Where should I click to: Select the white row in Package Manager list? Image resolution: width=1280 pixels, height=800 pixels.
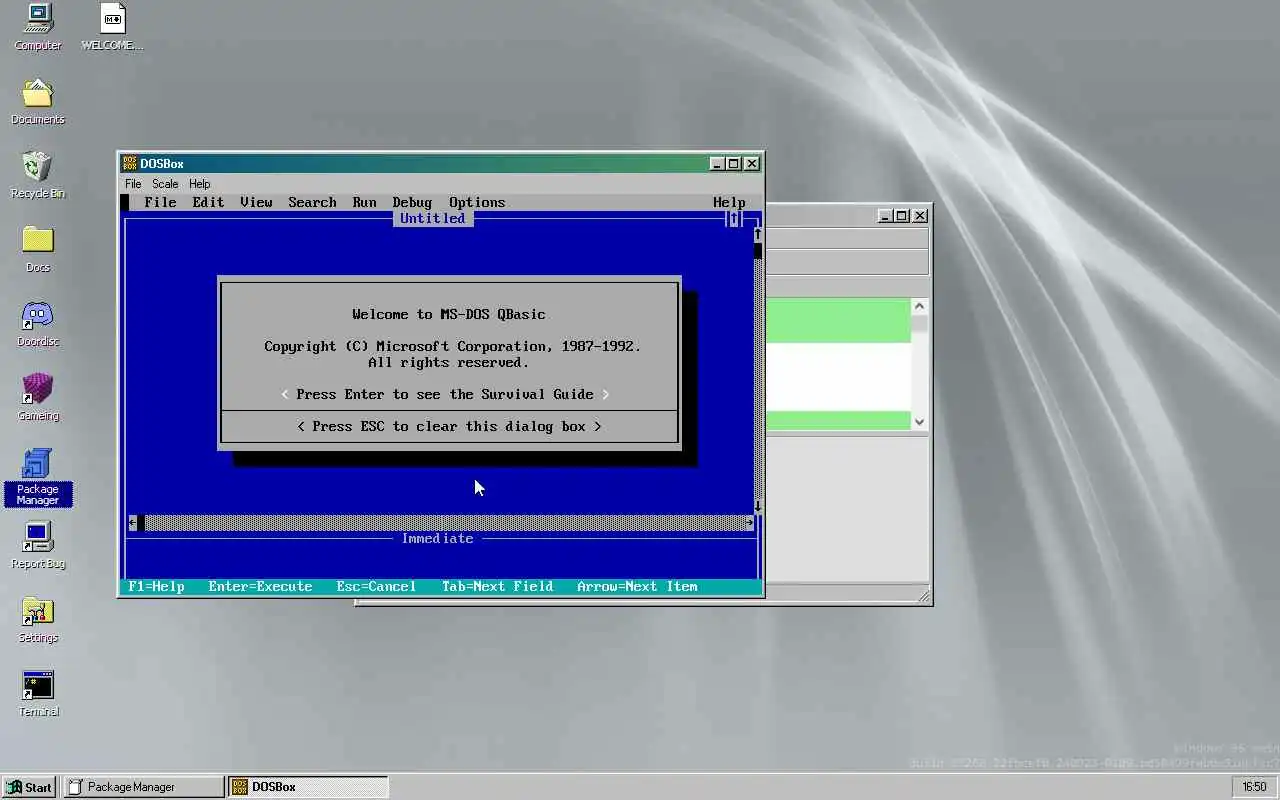point(838,377)
